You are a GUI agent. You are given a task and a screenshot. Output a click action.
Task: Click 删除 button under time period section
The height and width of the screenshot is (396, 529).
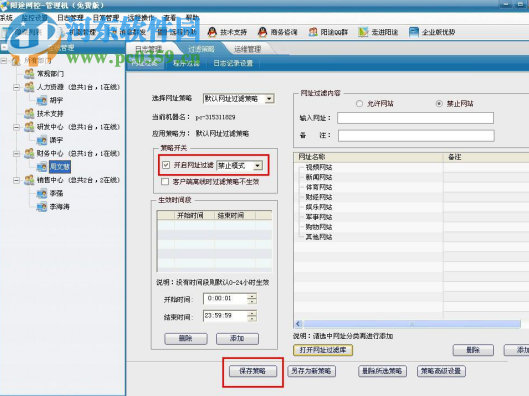186,338
